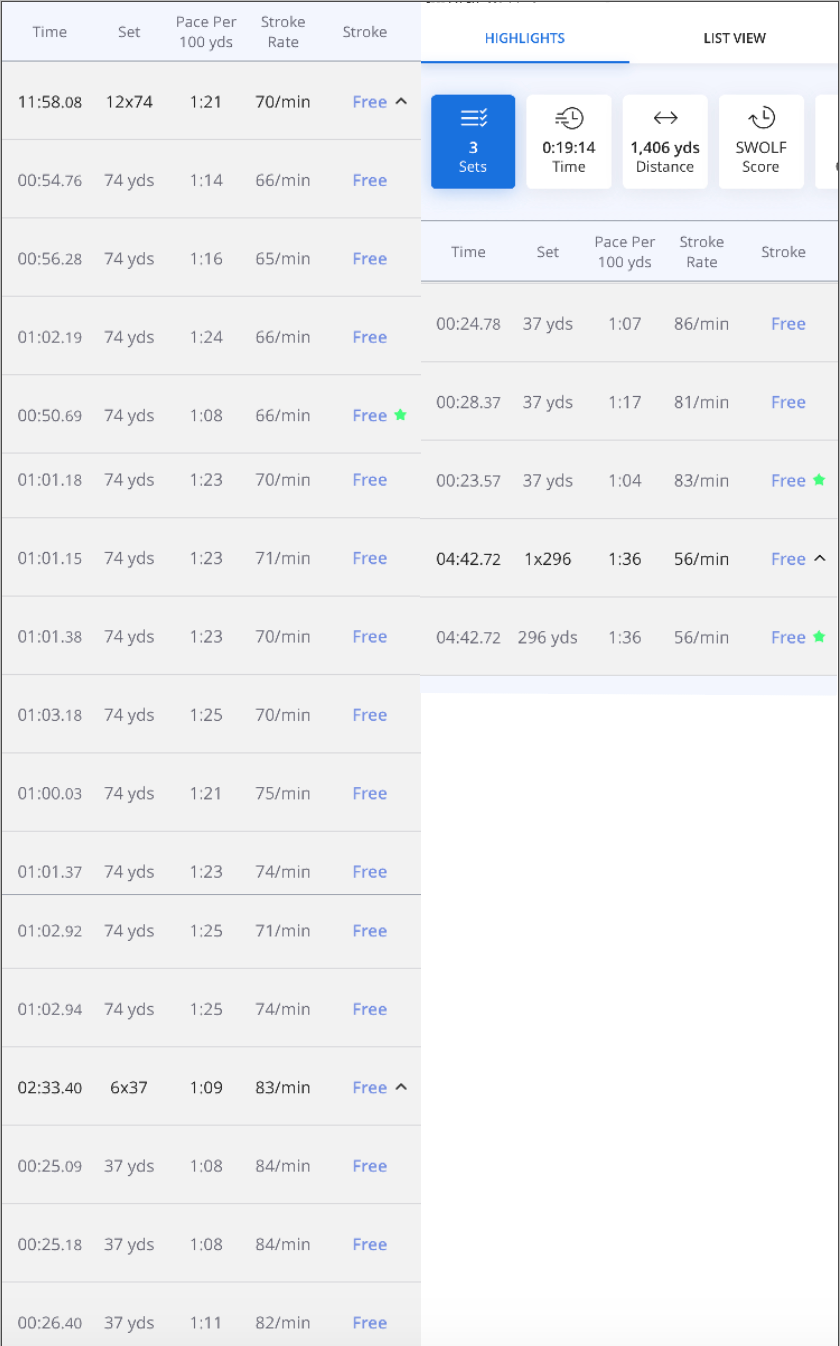Click Free link on 00:28.37 lap
Image resolution: width=840 pixels, height=1346 pixels.
coord(788,402)
